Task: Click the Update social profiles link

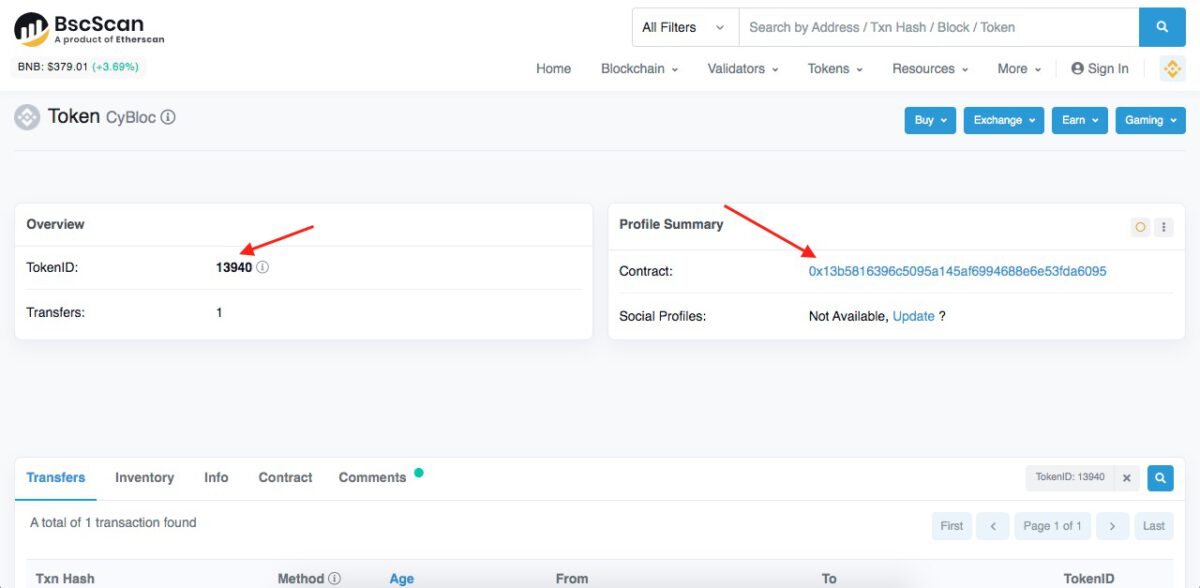Action: click(x=913, y=316)
